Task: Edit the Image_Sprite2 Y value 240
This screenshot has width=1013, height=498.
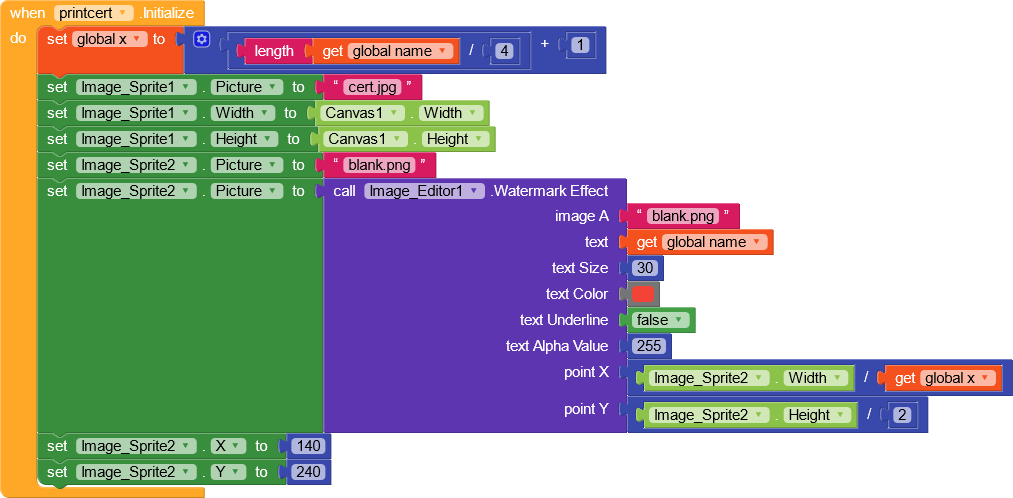Action: pyautogui.click(x=308, y=472)
